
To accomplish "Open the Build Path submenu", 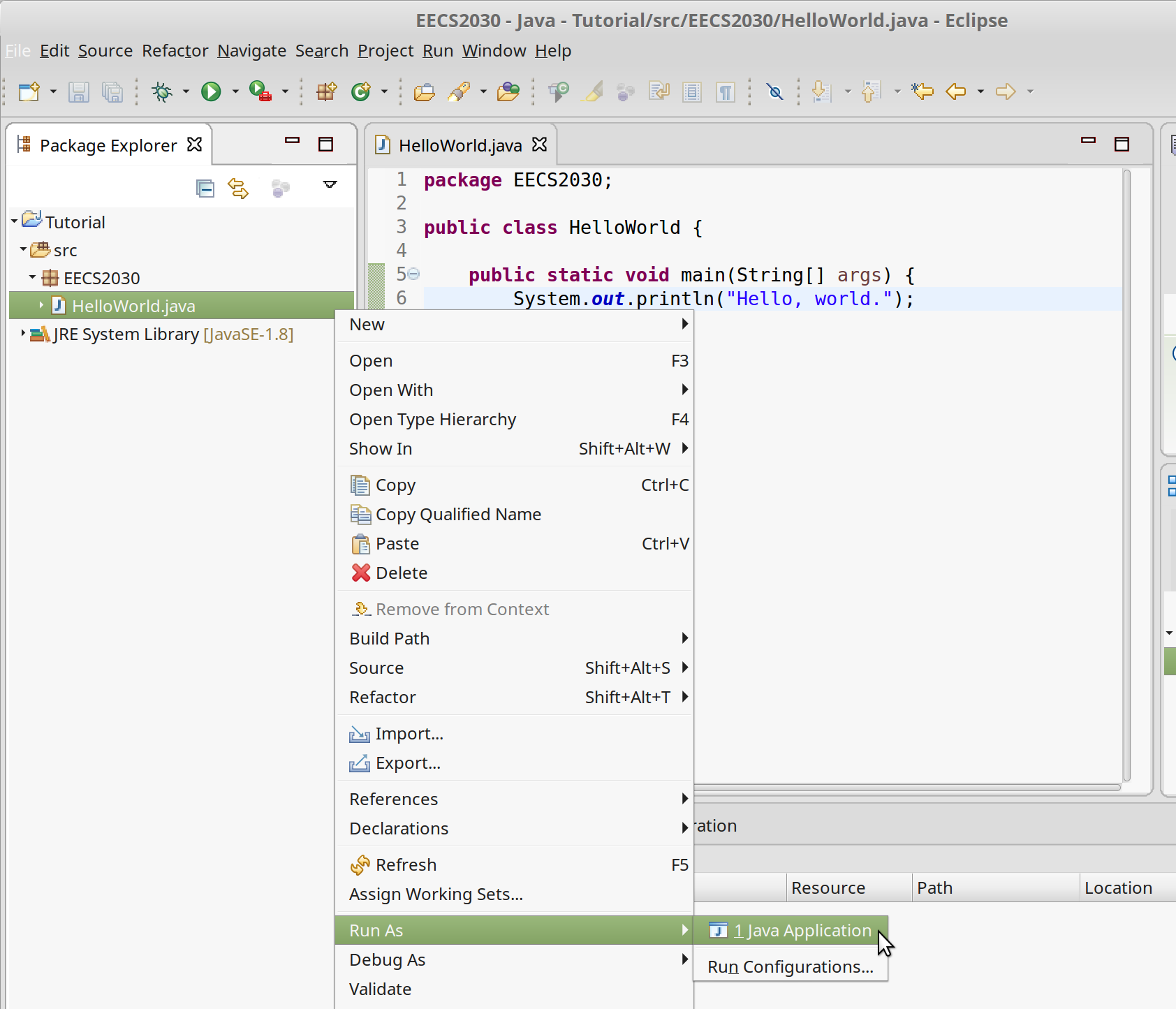I will (x=515, y=639).
